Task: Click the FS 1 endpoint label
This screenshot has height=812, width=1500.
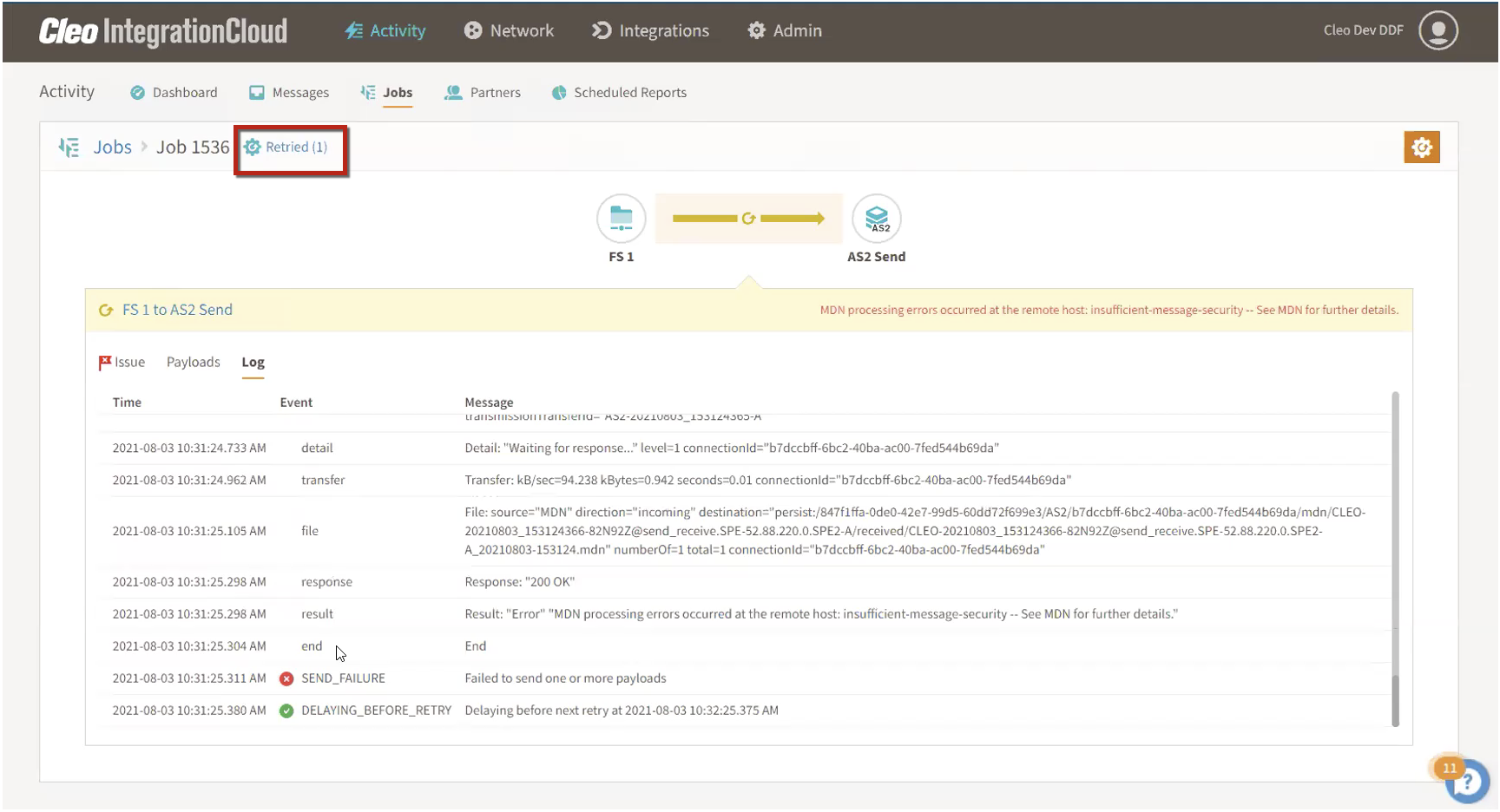Action: coord(622,257)
